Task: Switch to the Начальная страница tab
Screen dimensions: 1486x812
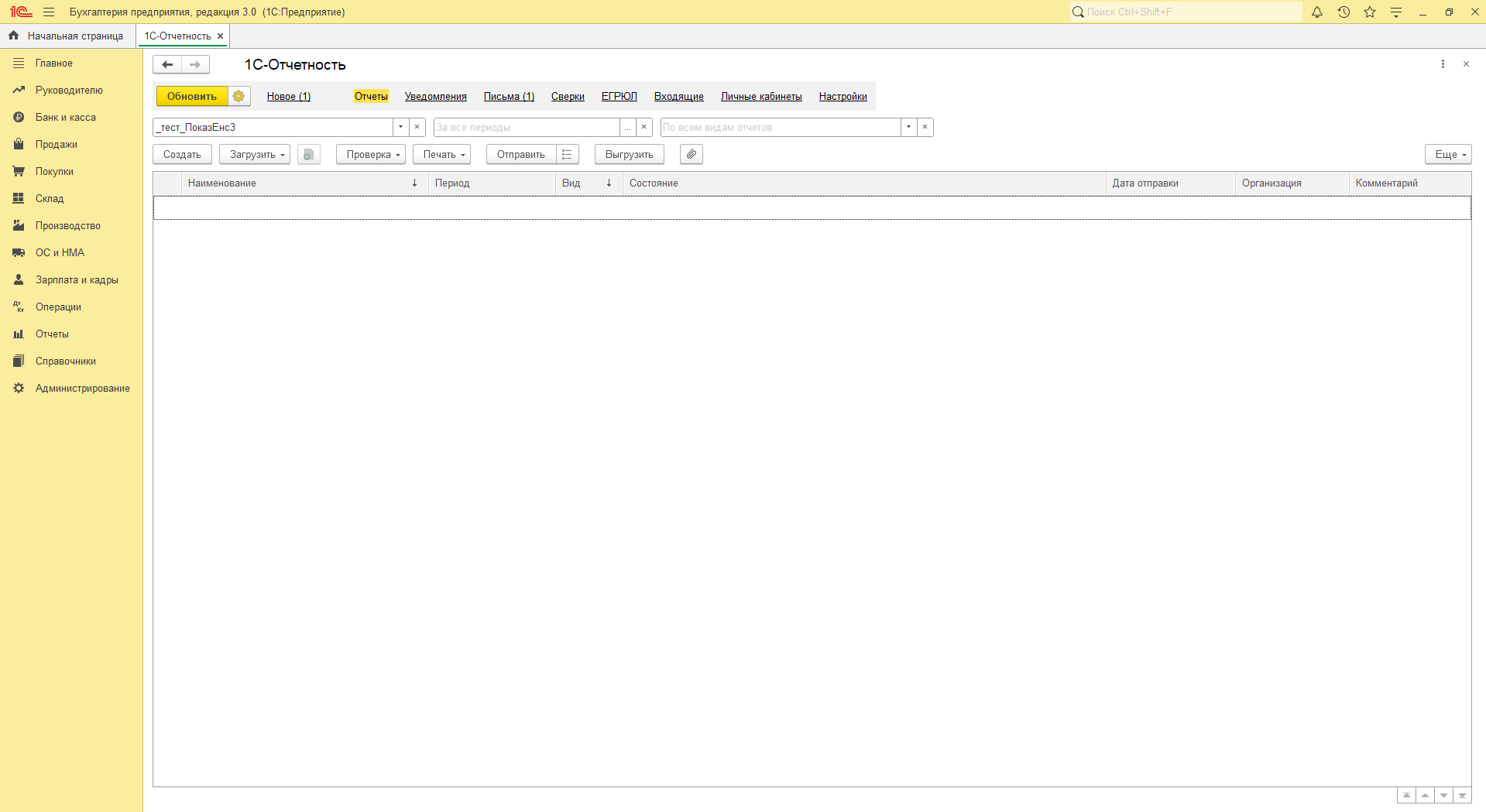Action: 67,36
